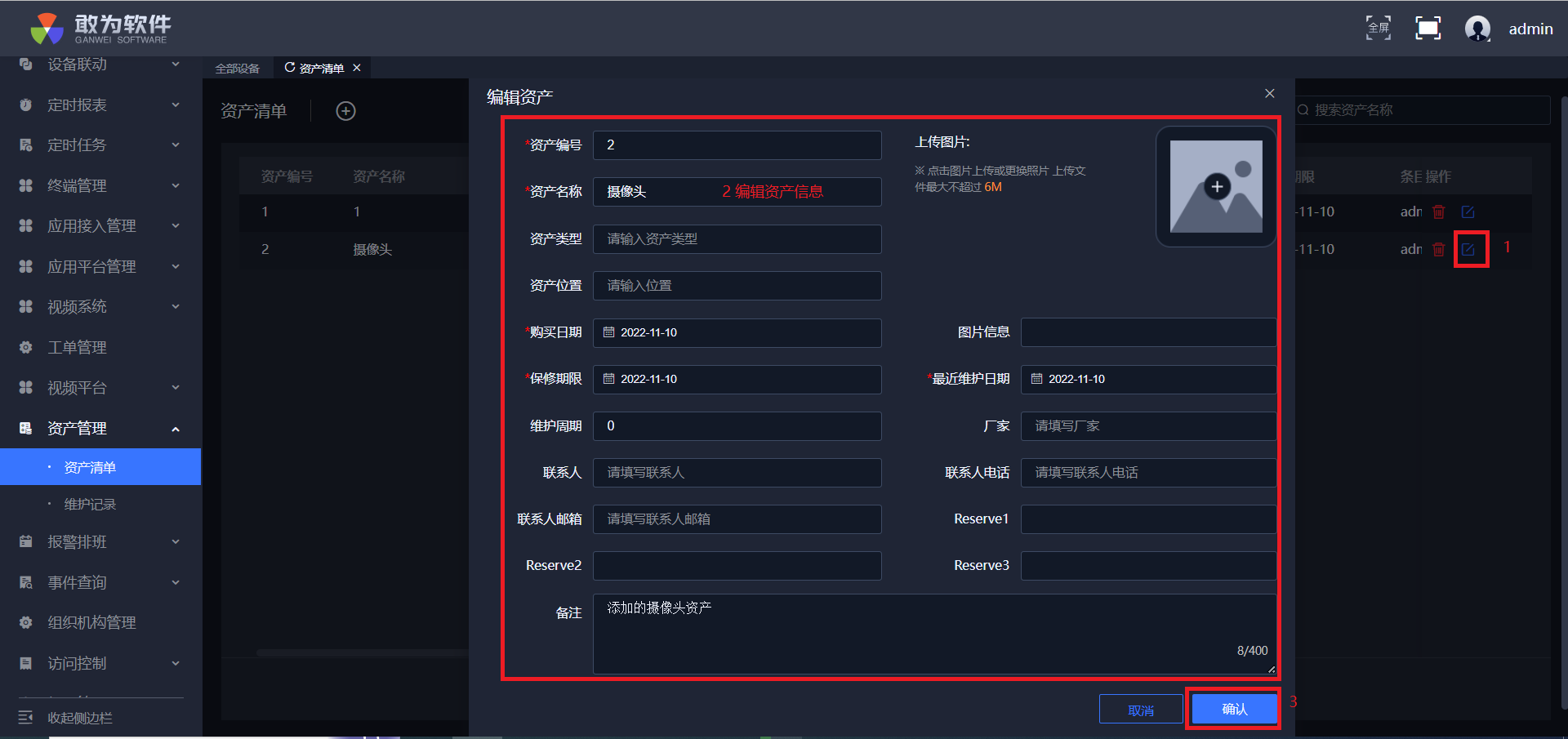Screen dimensions: 1568x739
Task: Click the 取消 button
Action: coord(1140,710)
